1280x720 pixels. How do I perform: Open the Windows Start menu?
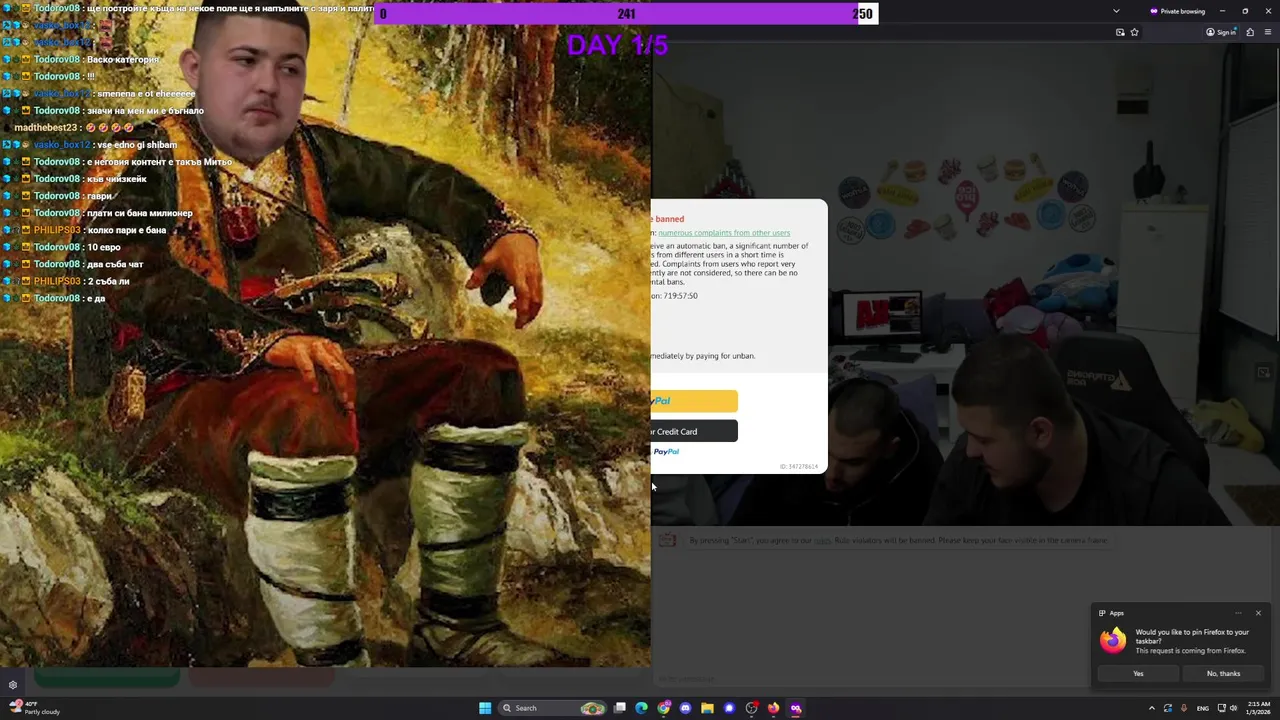click(x=485, y=708)
